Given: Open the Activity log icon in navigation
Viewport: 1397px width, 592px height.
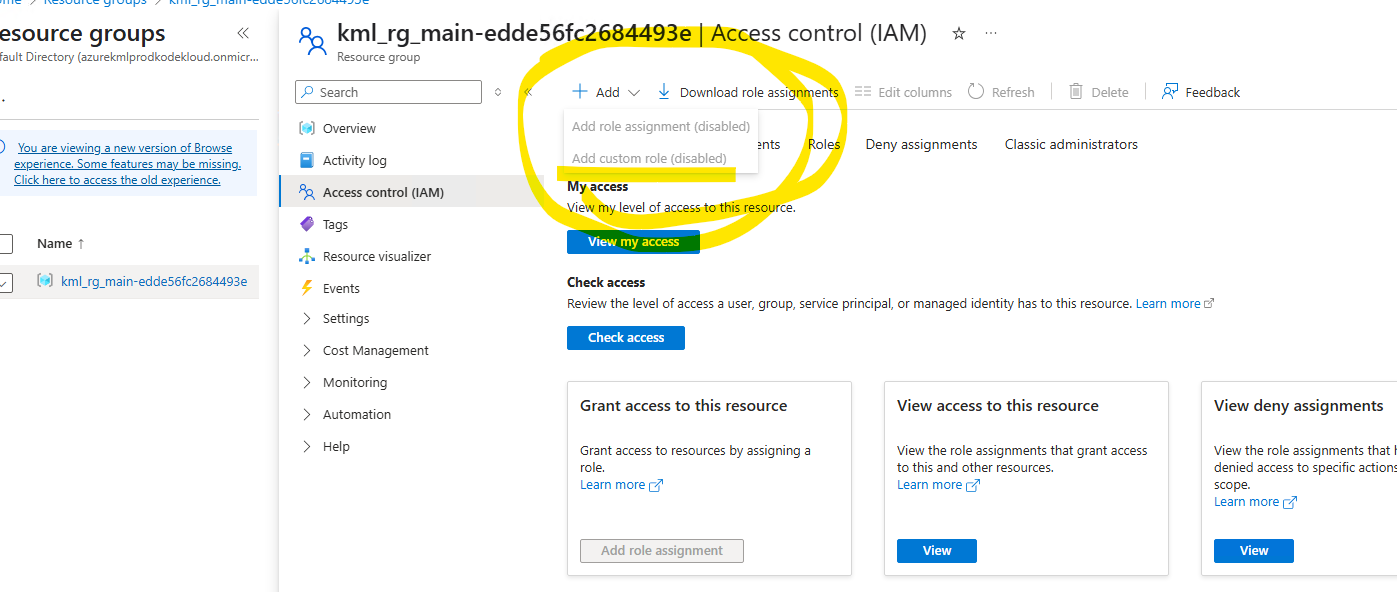Looking at the screenshot, I should [307, 160].
